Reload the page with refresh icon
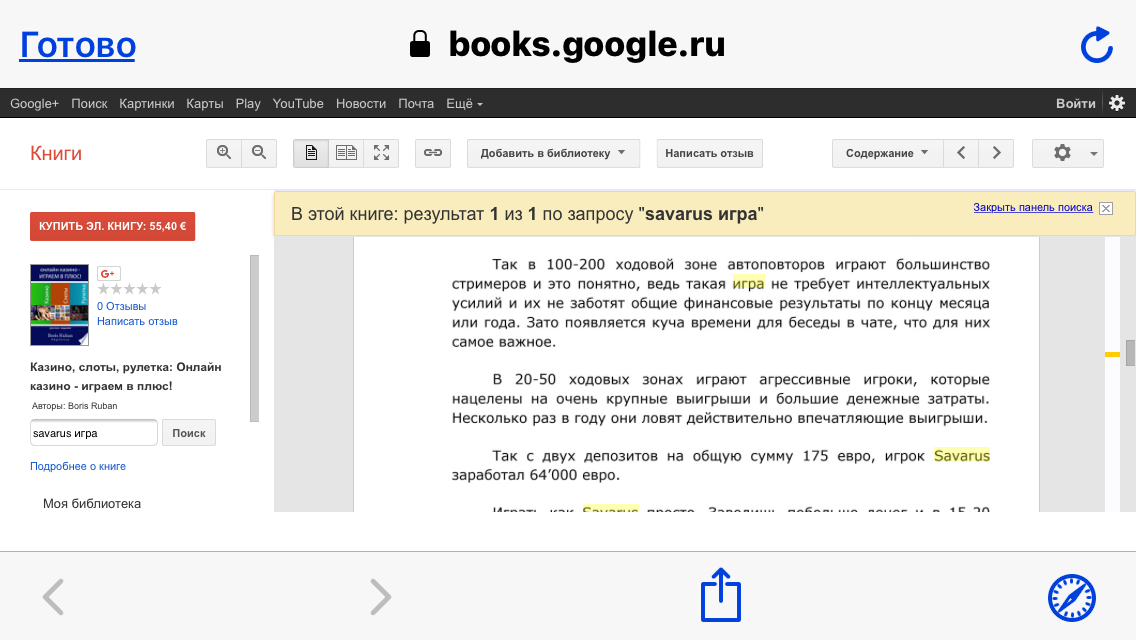 (x=1096, y=45)
